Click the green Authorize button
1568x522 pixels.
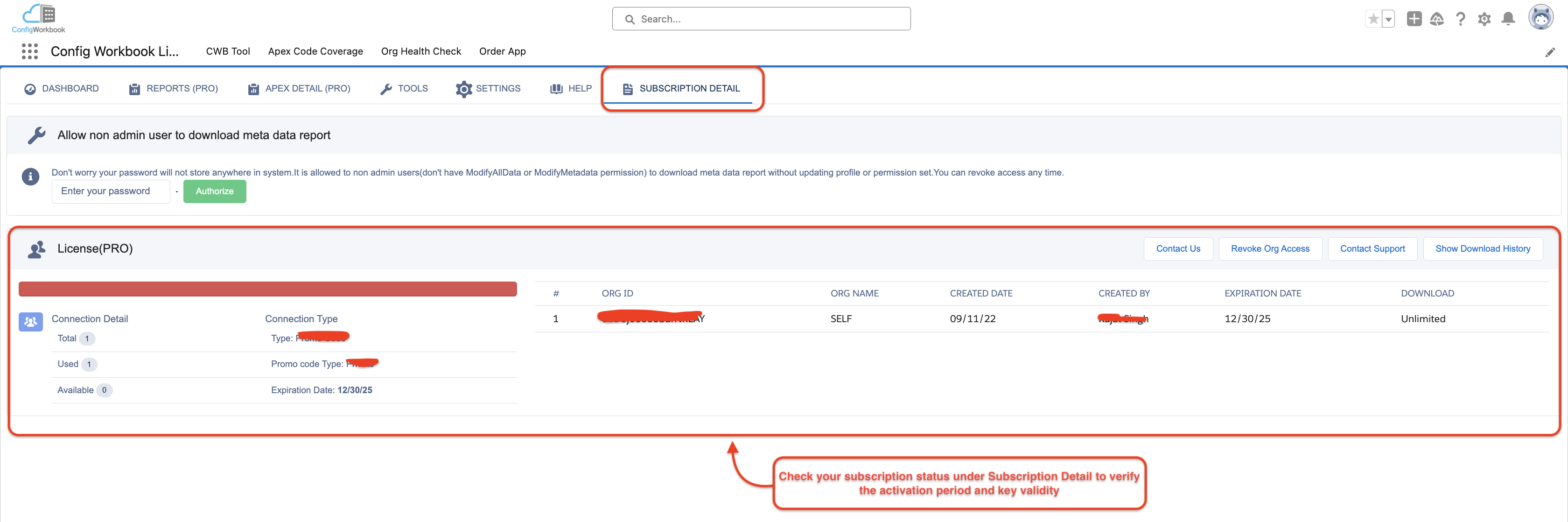pyautogui.click(x=215, y=191)
